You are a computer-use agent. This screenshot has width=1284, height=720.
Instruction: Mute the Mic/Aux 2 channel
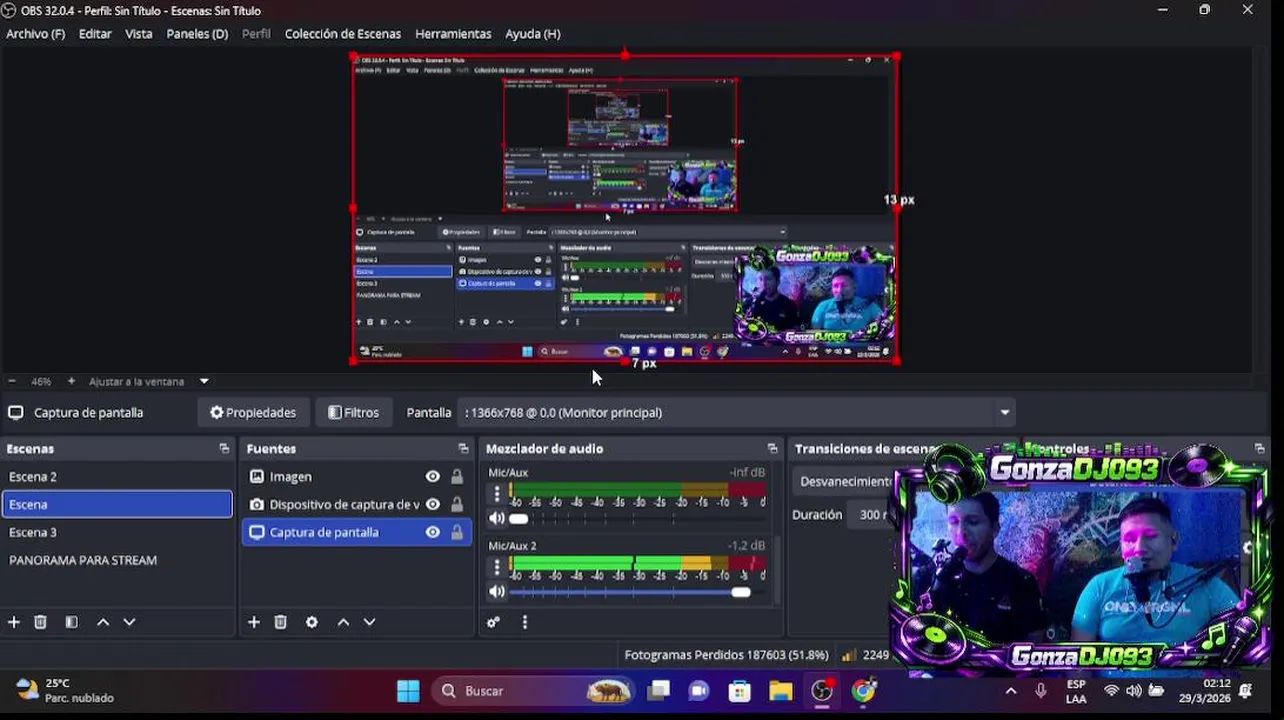pyautogui.click(x=496, y=592)
